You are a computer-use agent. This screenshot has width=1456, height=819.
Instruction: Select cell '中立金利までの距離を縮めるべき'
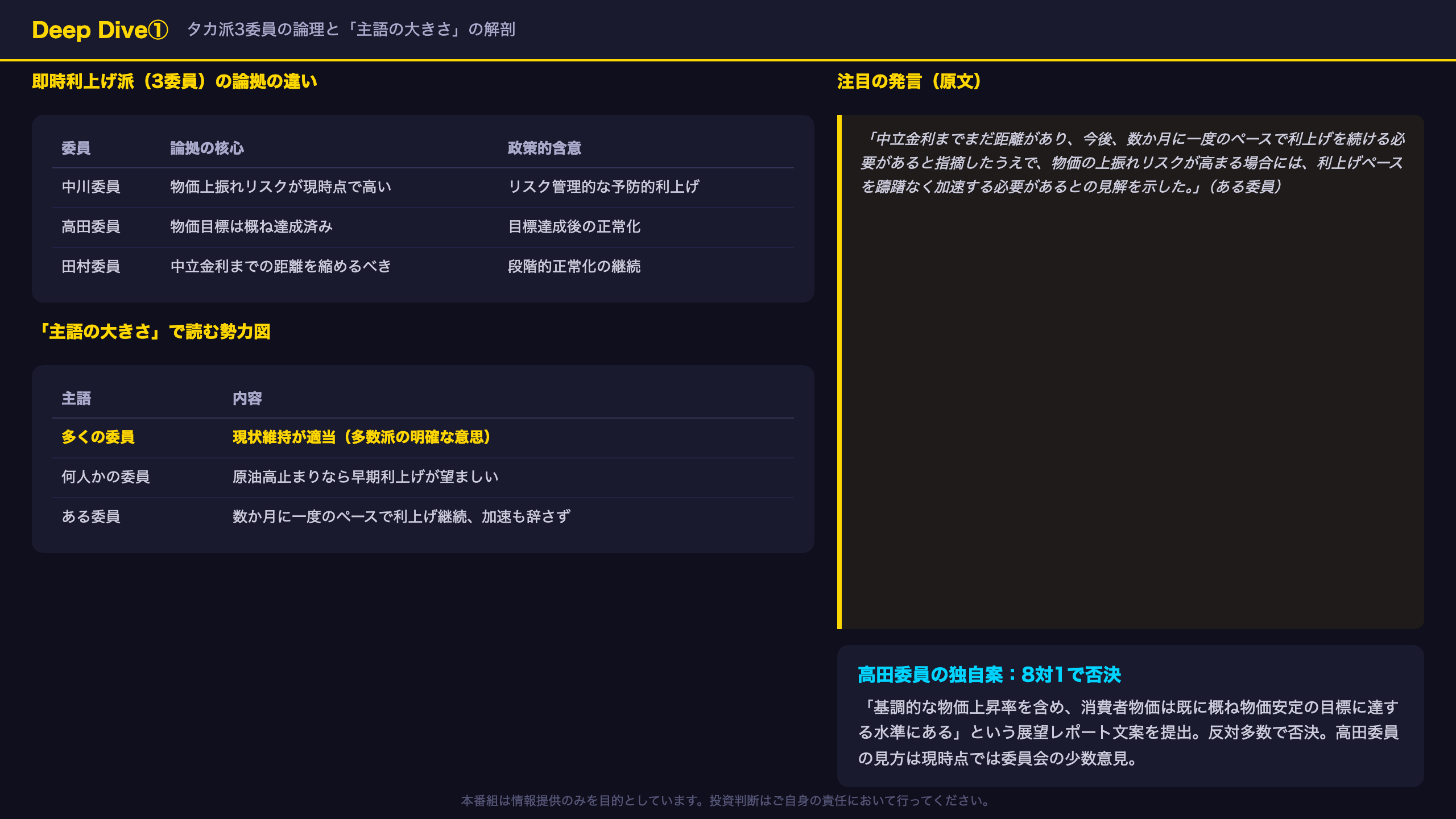[281, 266]
